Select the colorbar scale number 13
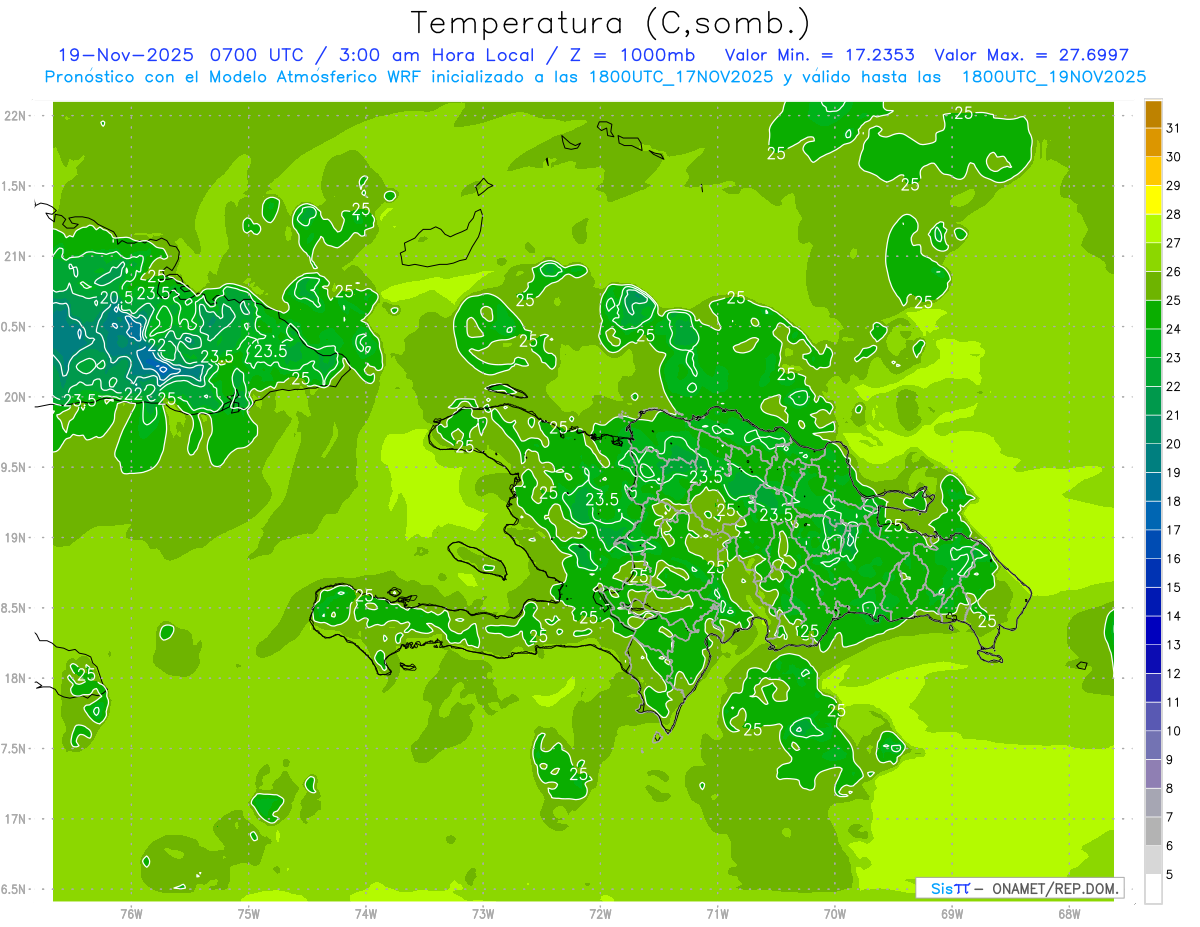 coord(1174,645)
